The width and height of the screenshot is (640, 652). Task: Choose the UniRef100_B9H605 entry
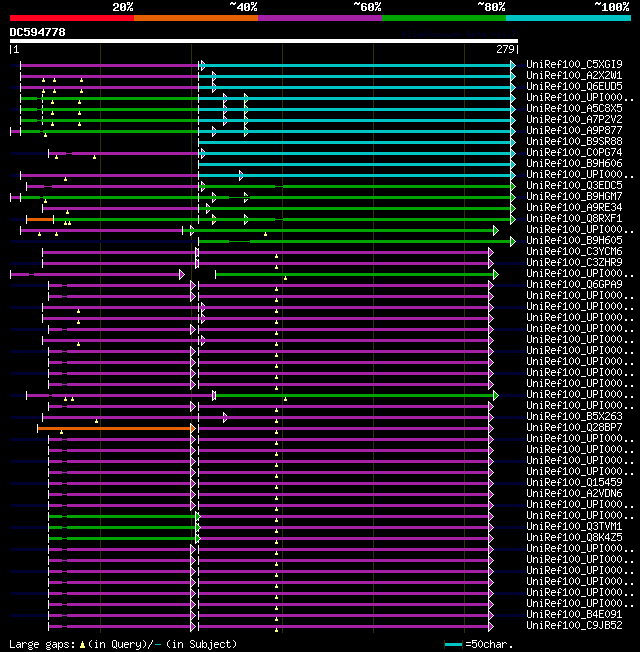click(x=574, y=241)
